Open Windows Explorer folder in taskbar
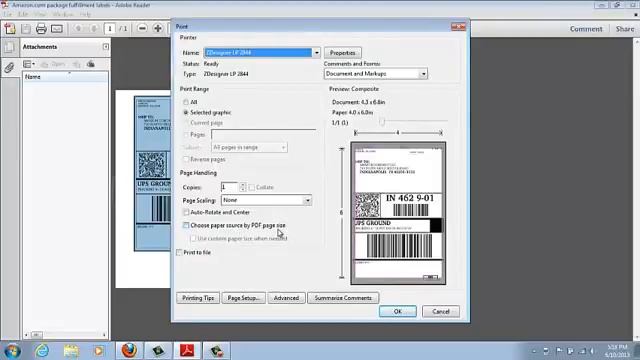Image resolution: width=640 pixels, height=360 pixels. [71, 351]
